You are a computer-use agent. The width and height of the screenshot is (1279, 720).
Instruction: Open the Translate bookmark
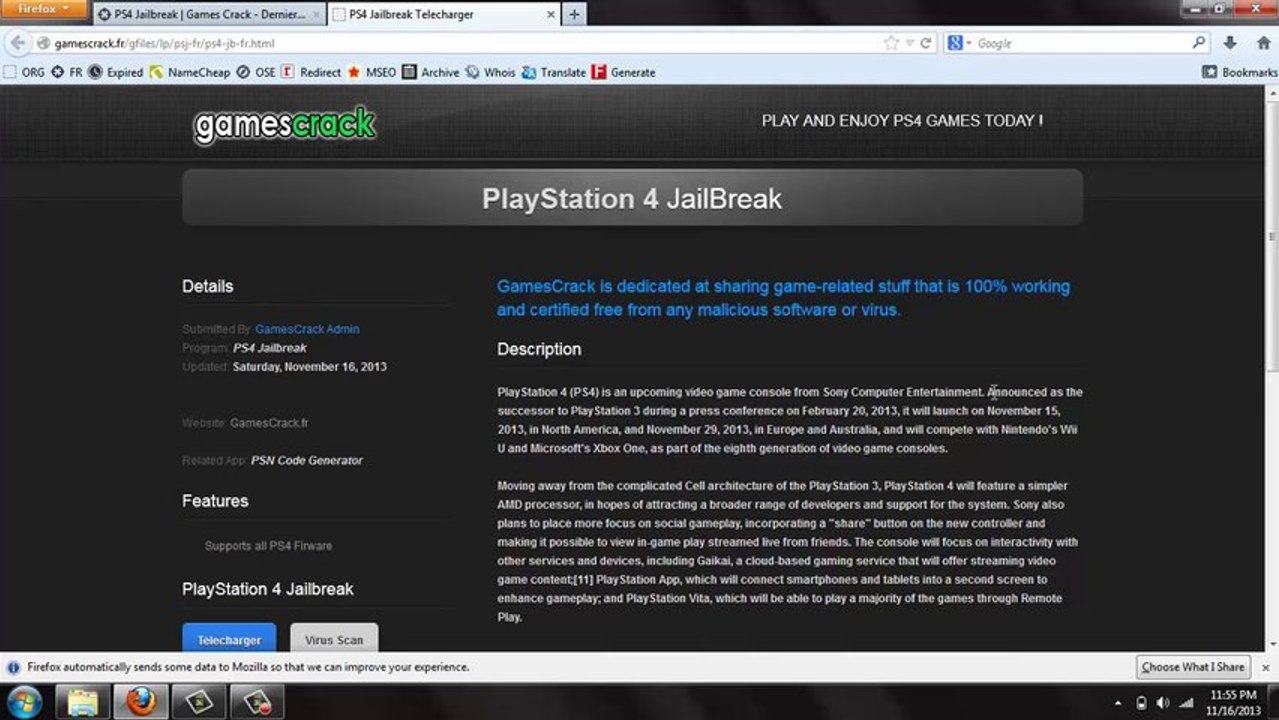(x=554, y=72)
